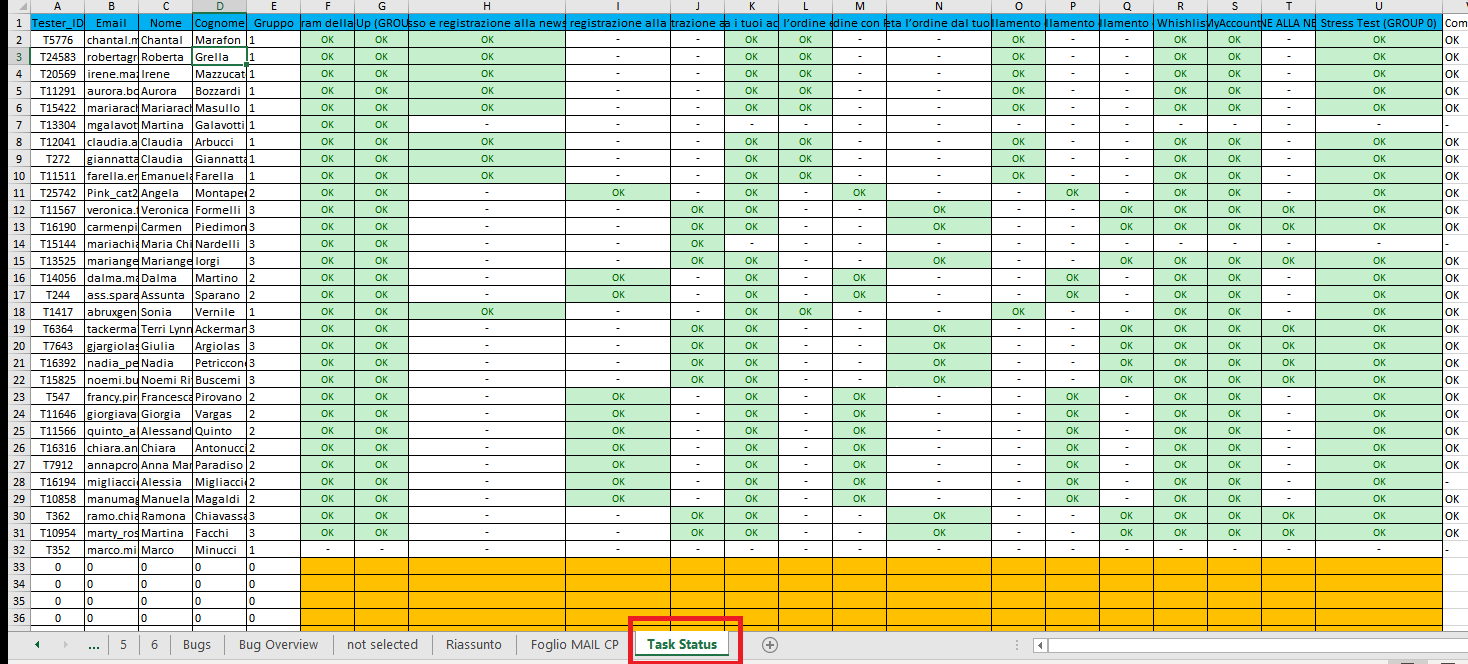Click the Cognome header cell

[219, 22]
